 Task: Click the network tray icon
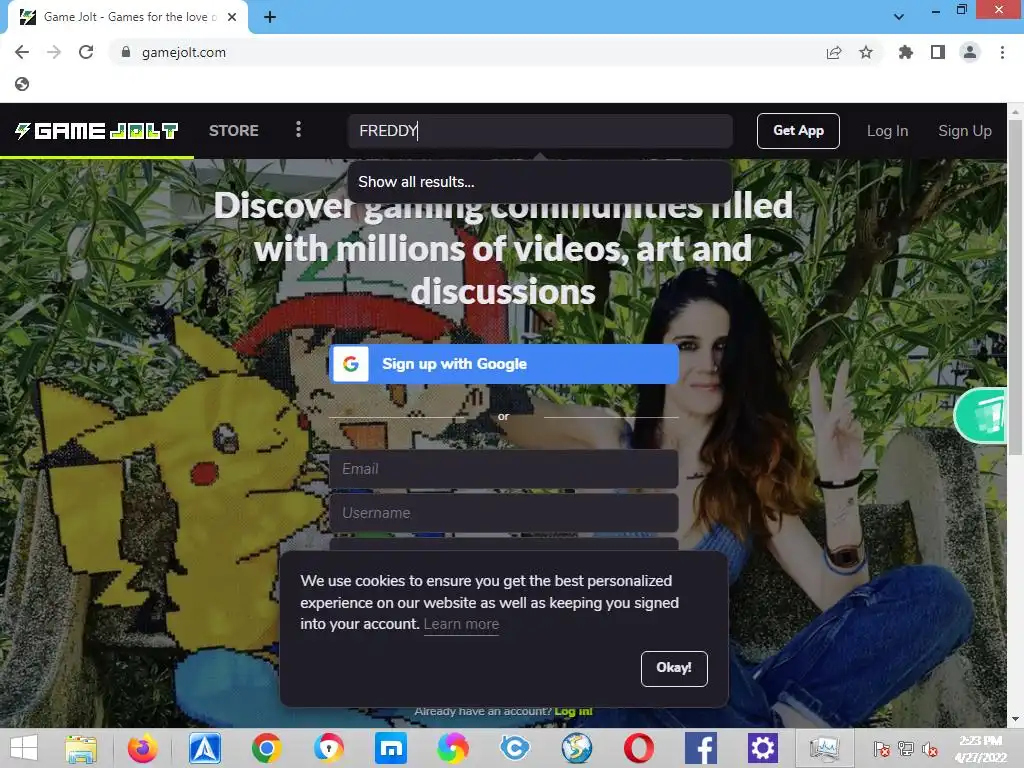[x=905, y=749]
